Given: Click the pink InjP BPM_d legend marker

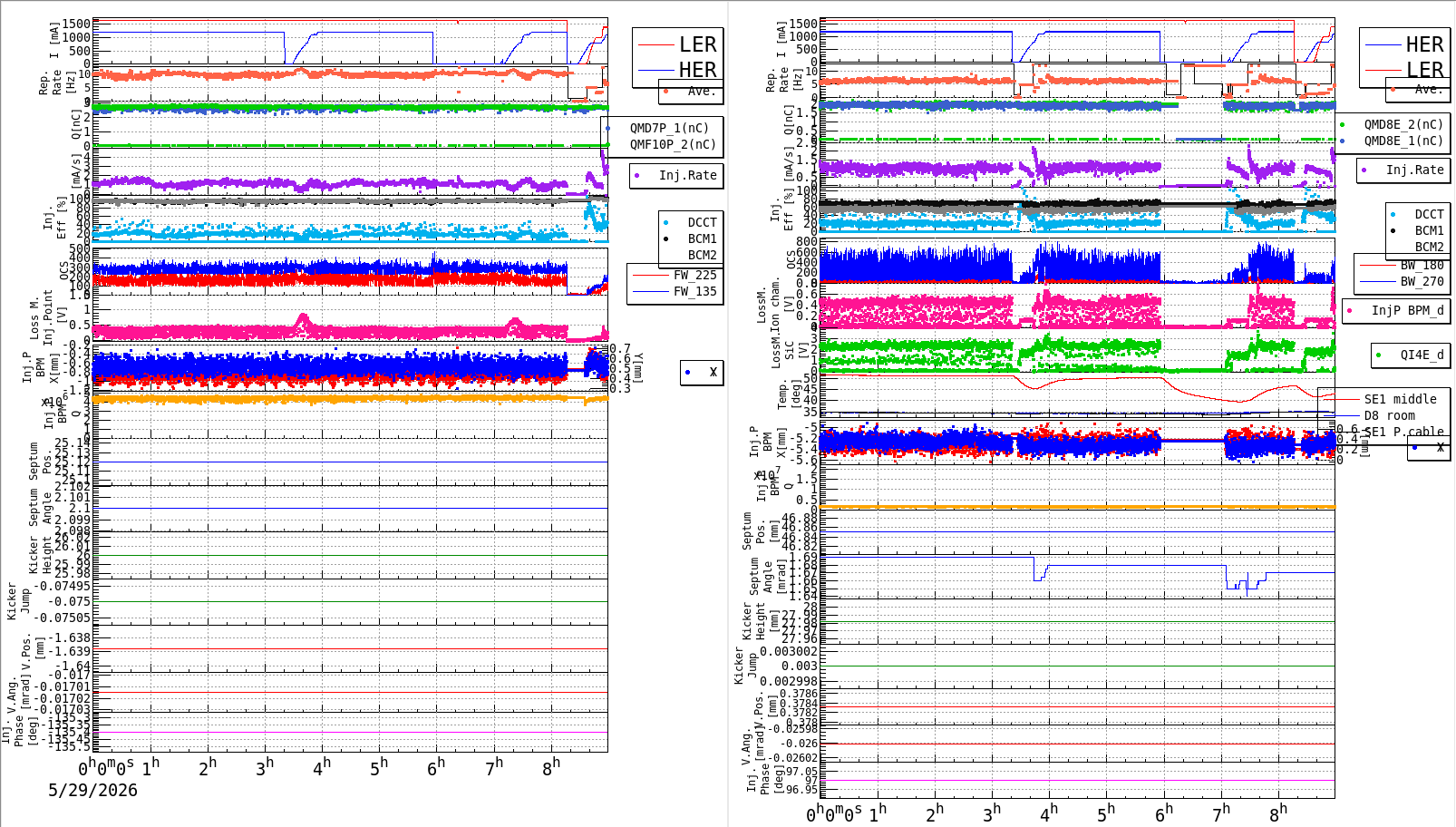Looking at the screenshot, I should click(x=1350, y=310).
